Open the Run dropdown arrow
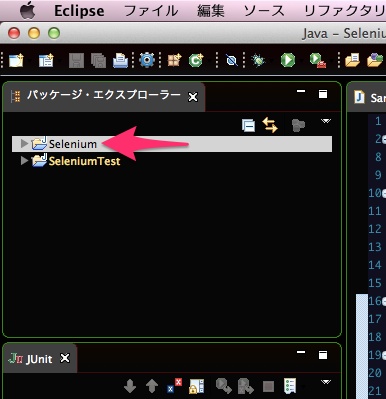This screenshot has width=386, height=399. click(301, 61)
